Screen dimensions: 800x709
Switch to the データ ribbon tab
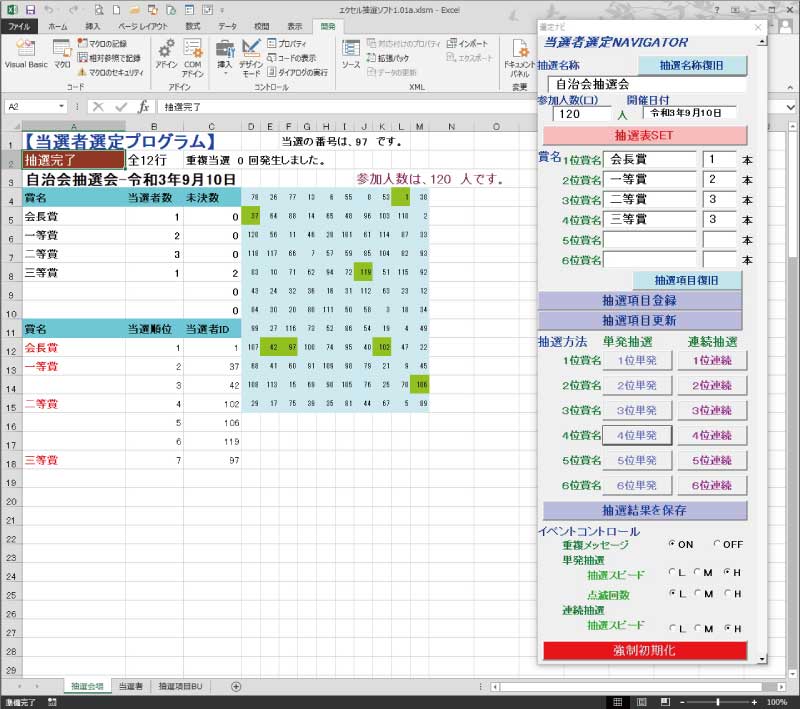[227, 27]
